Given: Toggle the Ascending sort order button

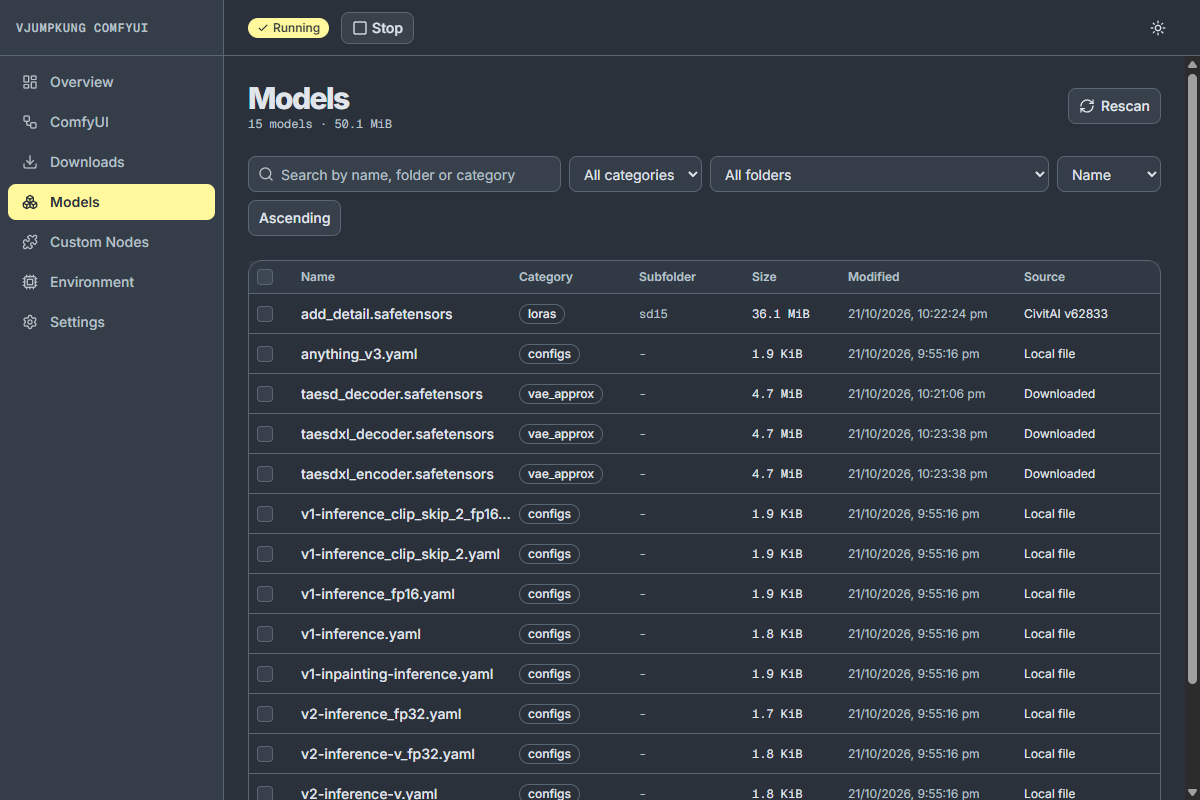Looking at the screenshot, I should [x=294, y=218].
